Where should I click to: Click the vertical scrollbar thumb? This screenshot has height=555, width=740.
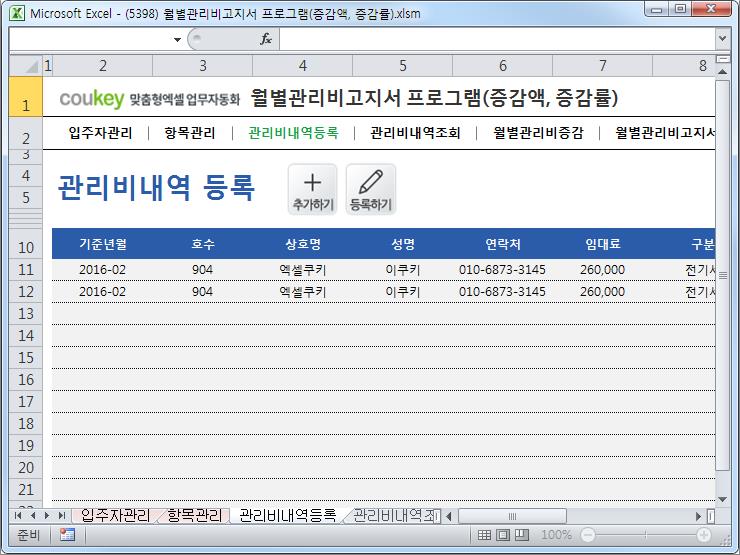tap(723, 276)
